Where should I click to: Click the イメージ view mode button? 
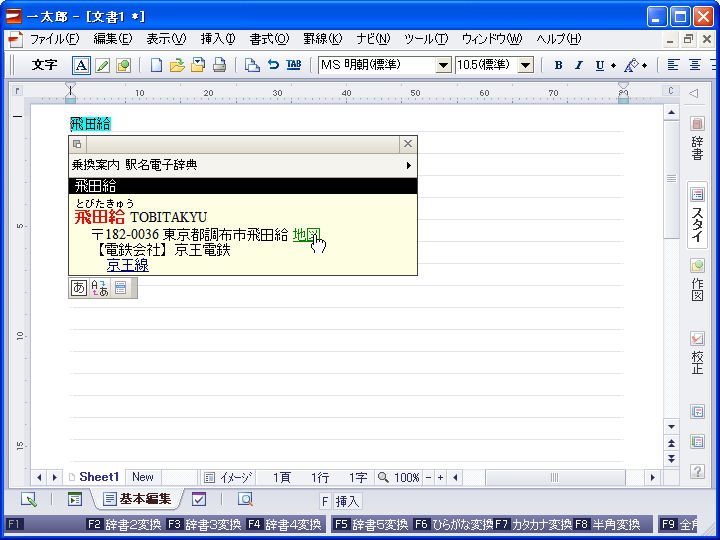pos(228,478)
